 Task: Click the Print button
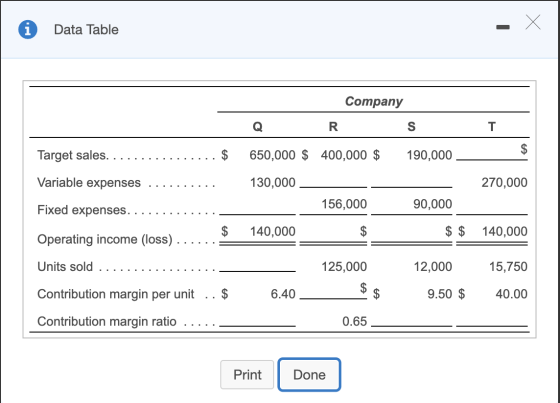pyautogui.click(x=247, y=375)
